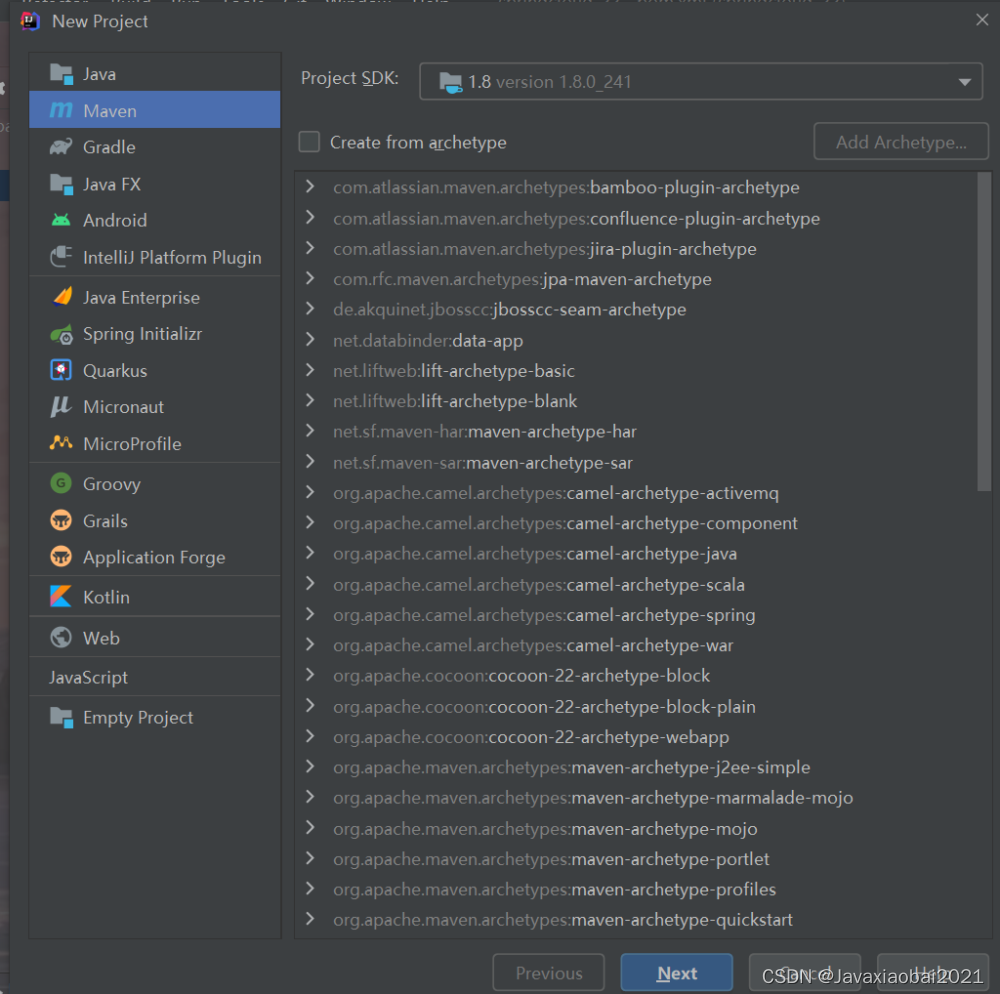Click the Quarkus icon
Image resolution: width=1000 pixels, height=994 pixels.
61,370
